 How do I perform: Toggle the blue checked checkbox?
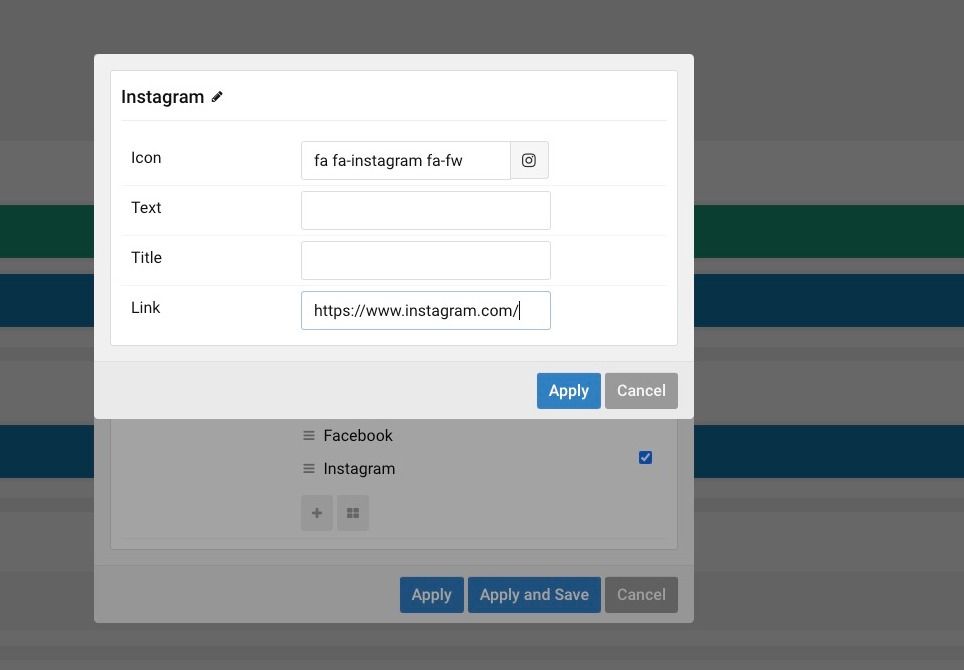tap(645, 457)
